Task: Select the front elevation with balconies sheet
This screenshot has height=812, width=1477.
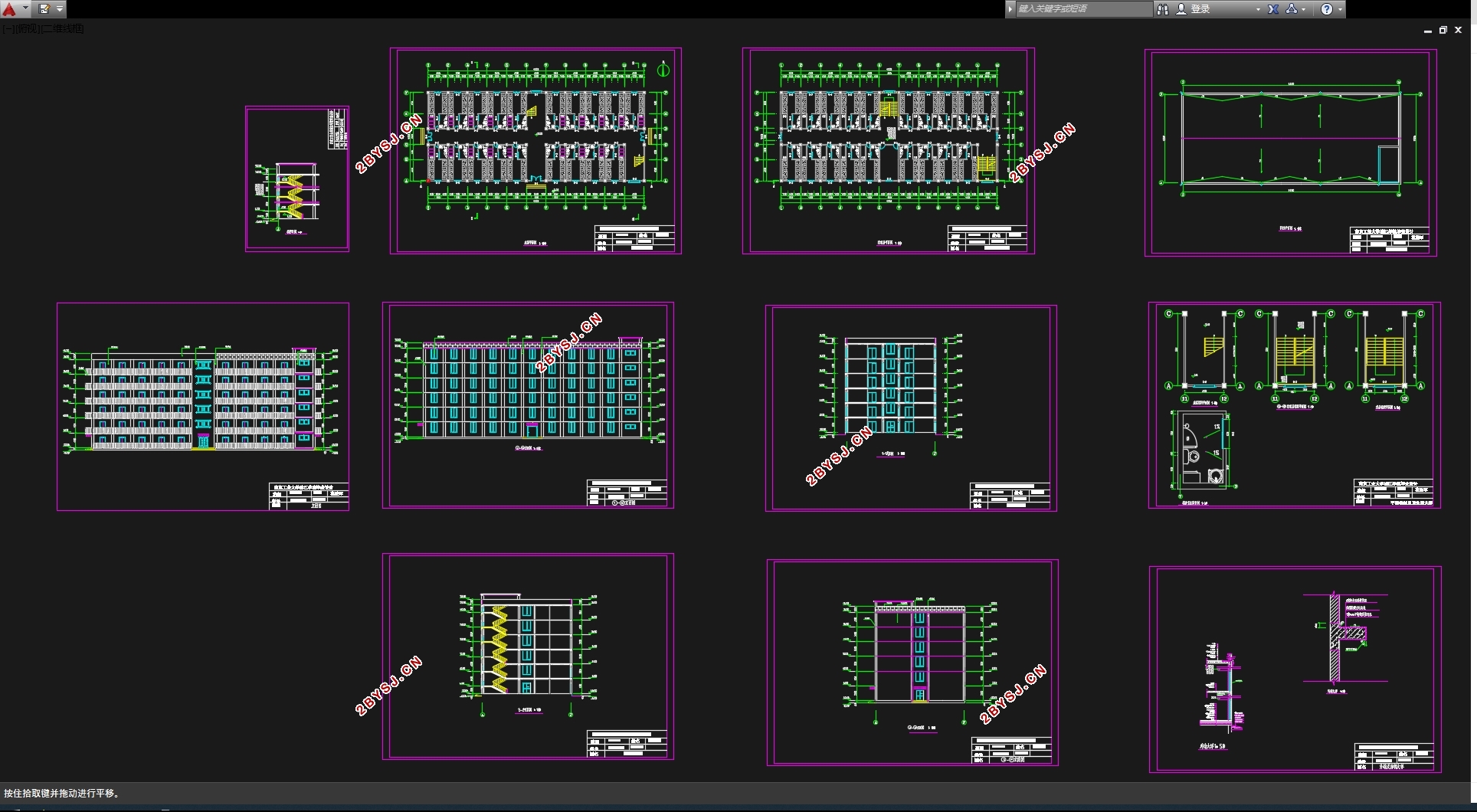Action: (203, 407)
